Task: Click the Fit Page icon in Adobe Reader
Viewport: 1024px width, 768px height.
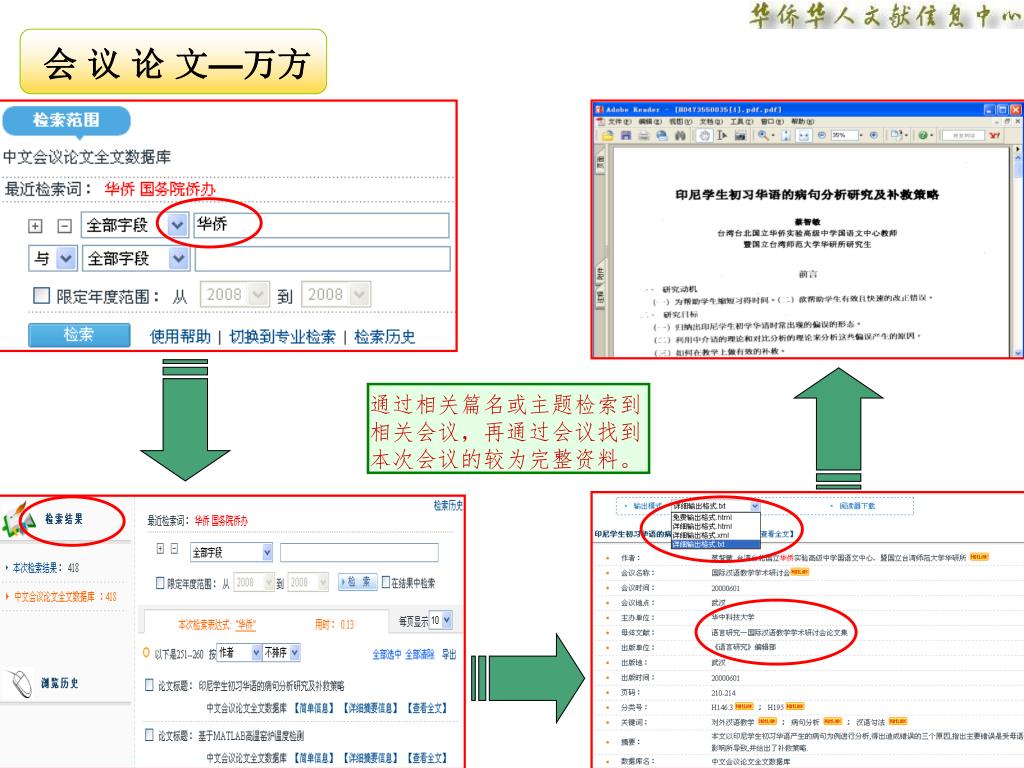Action: (x=786, y=135)
